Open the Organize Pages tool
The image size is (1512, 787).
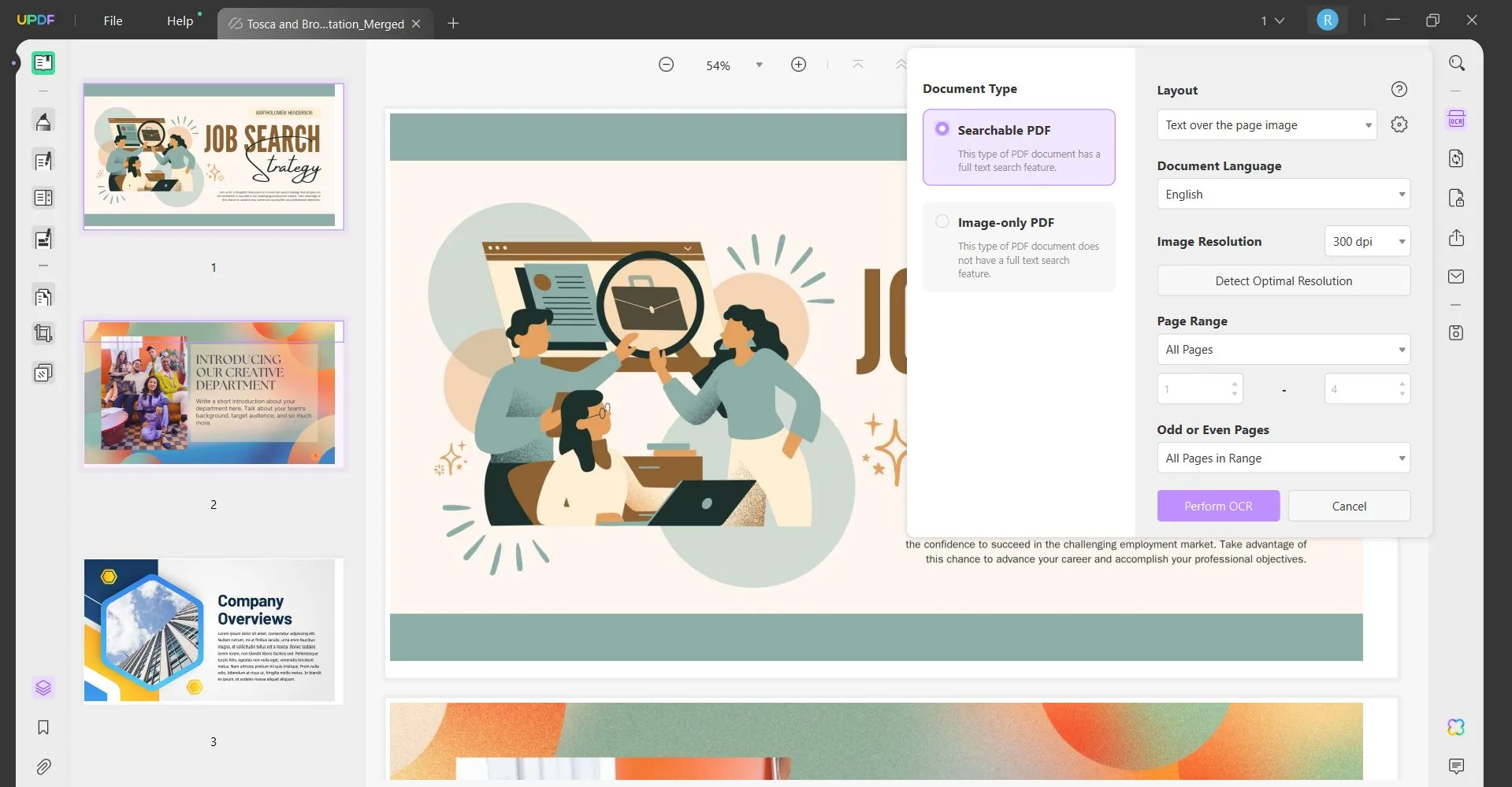(43, 297)
